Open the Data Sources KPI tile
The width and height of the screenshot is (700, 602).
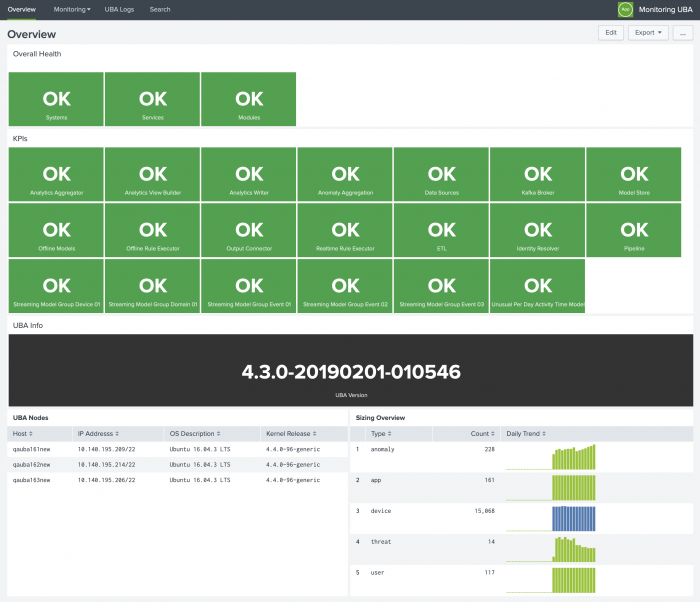pyautogui.click(x=441, y=174)
